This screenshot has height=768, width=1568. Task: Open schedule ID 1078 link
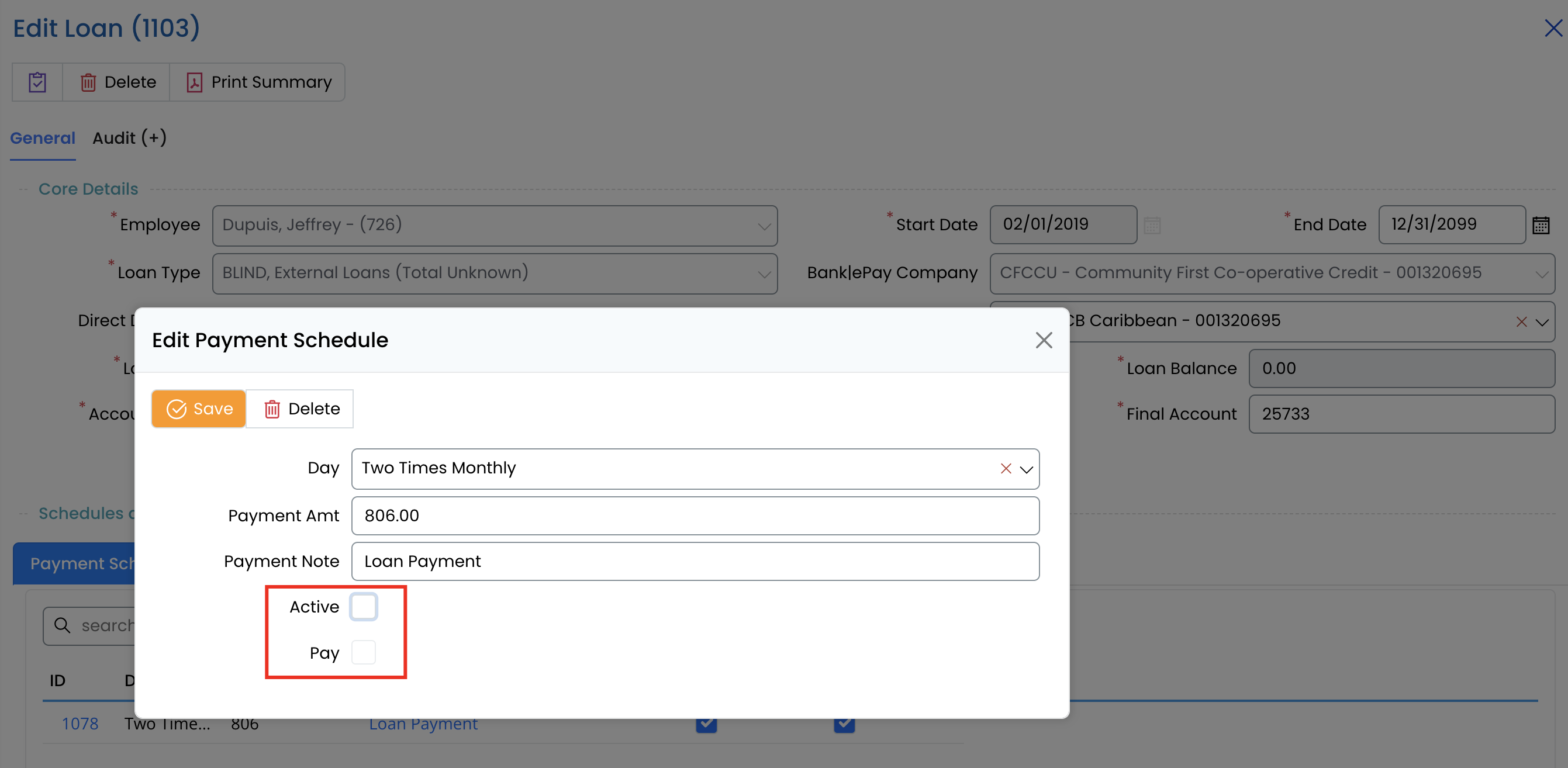tap(80, 724)
